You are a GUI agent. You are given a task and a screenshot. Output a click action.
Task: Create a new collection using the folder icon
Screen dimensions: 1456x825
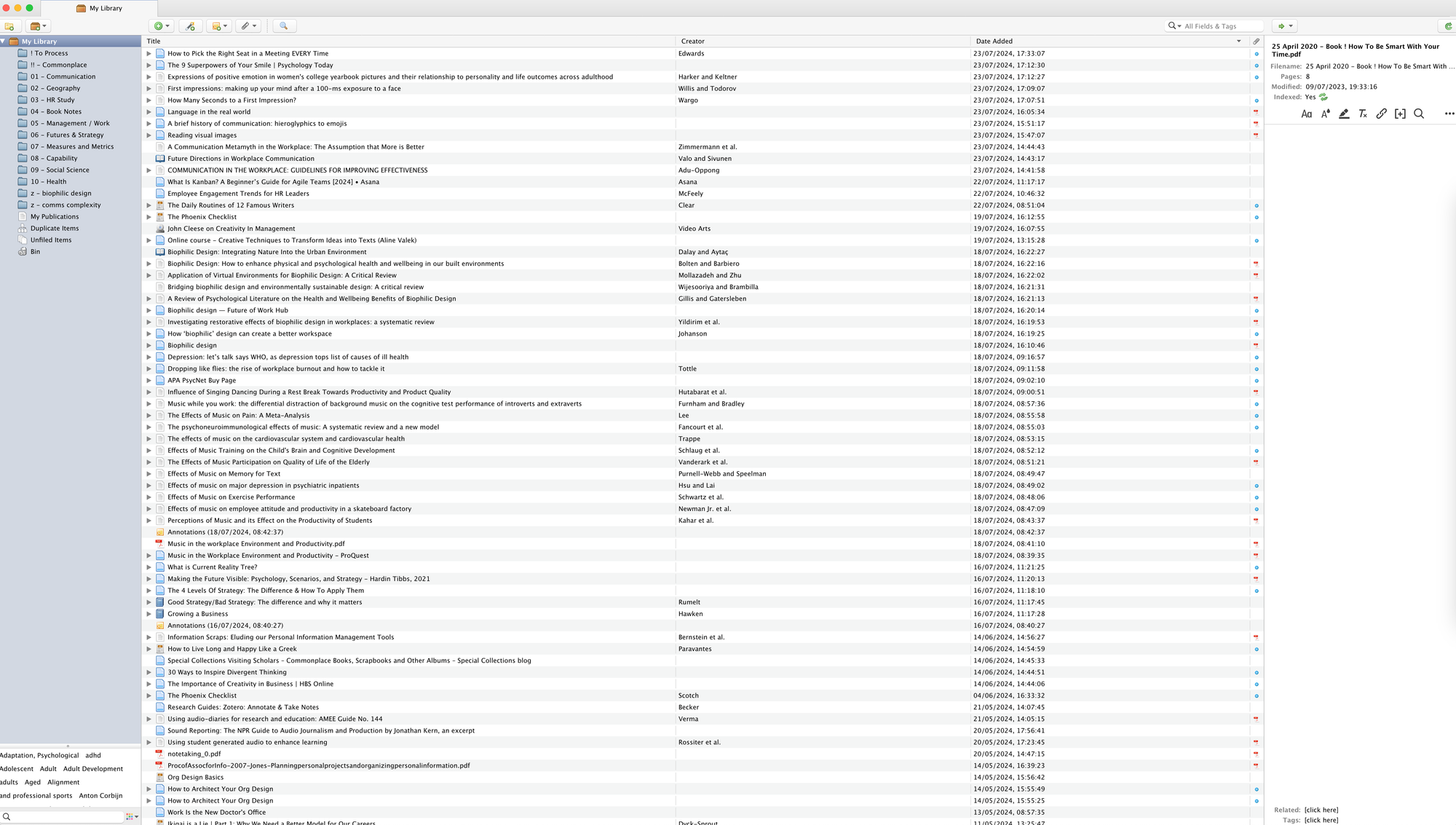(9, 26)
